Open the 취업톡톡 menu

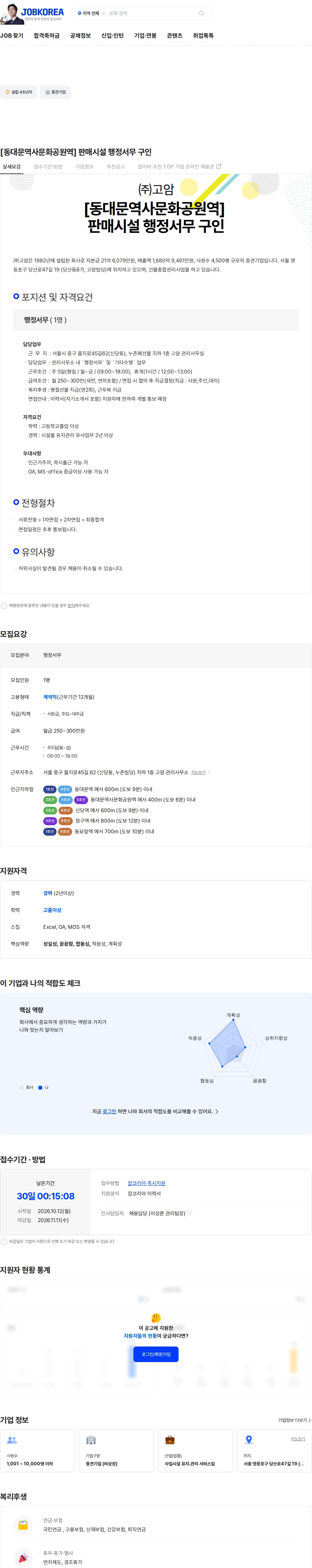coord(203,36)
